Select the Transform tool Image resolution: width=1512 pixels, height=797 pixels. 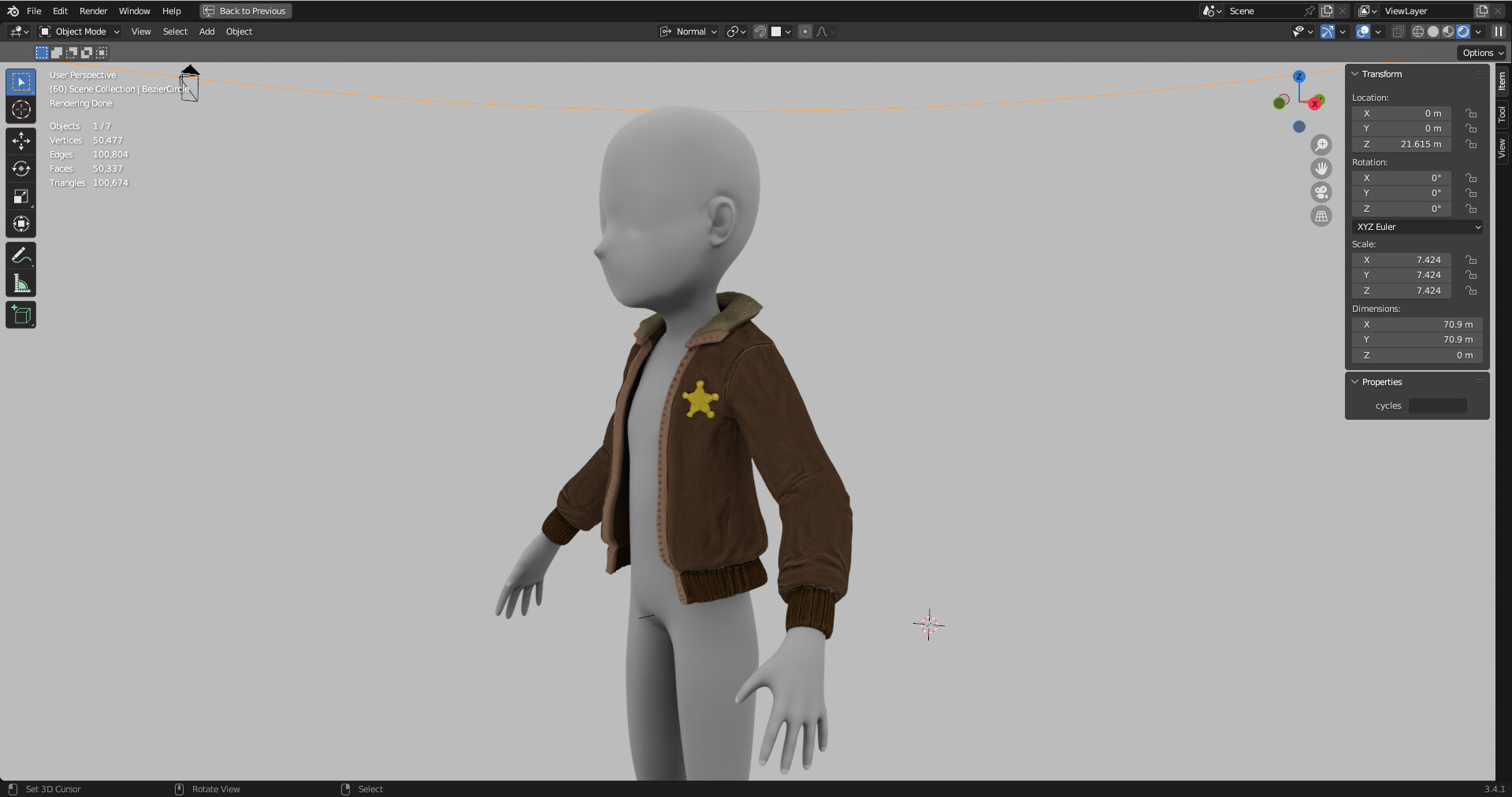[x=21, y=224]
